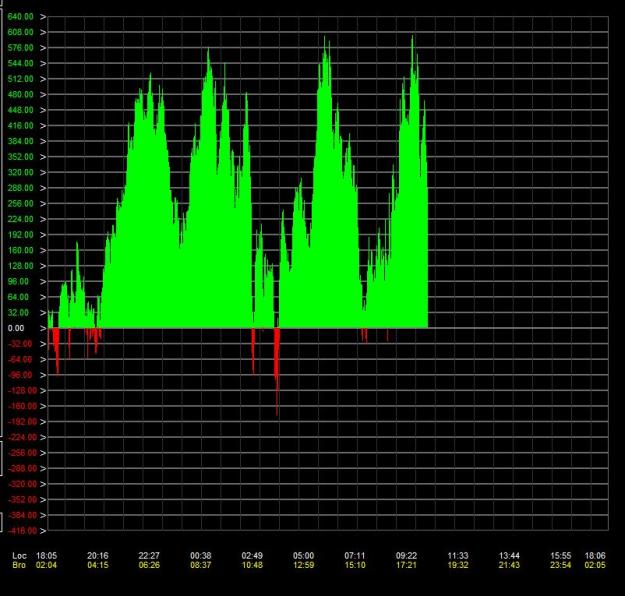This screenshot has width=625, height=596.
Task: Select the yellow 08:37 broker time
Action: point(200,565)
